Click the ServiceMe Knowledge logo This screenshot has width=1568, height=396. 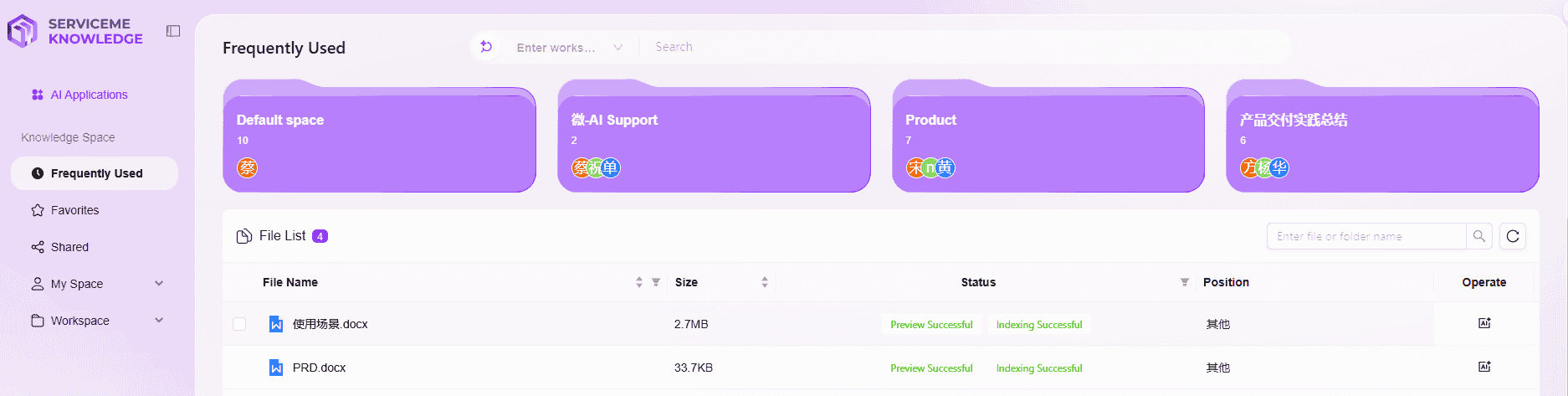coord(75,31)
